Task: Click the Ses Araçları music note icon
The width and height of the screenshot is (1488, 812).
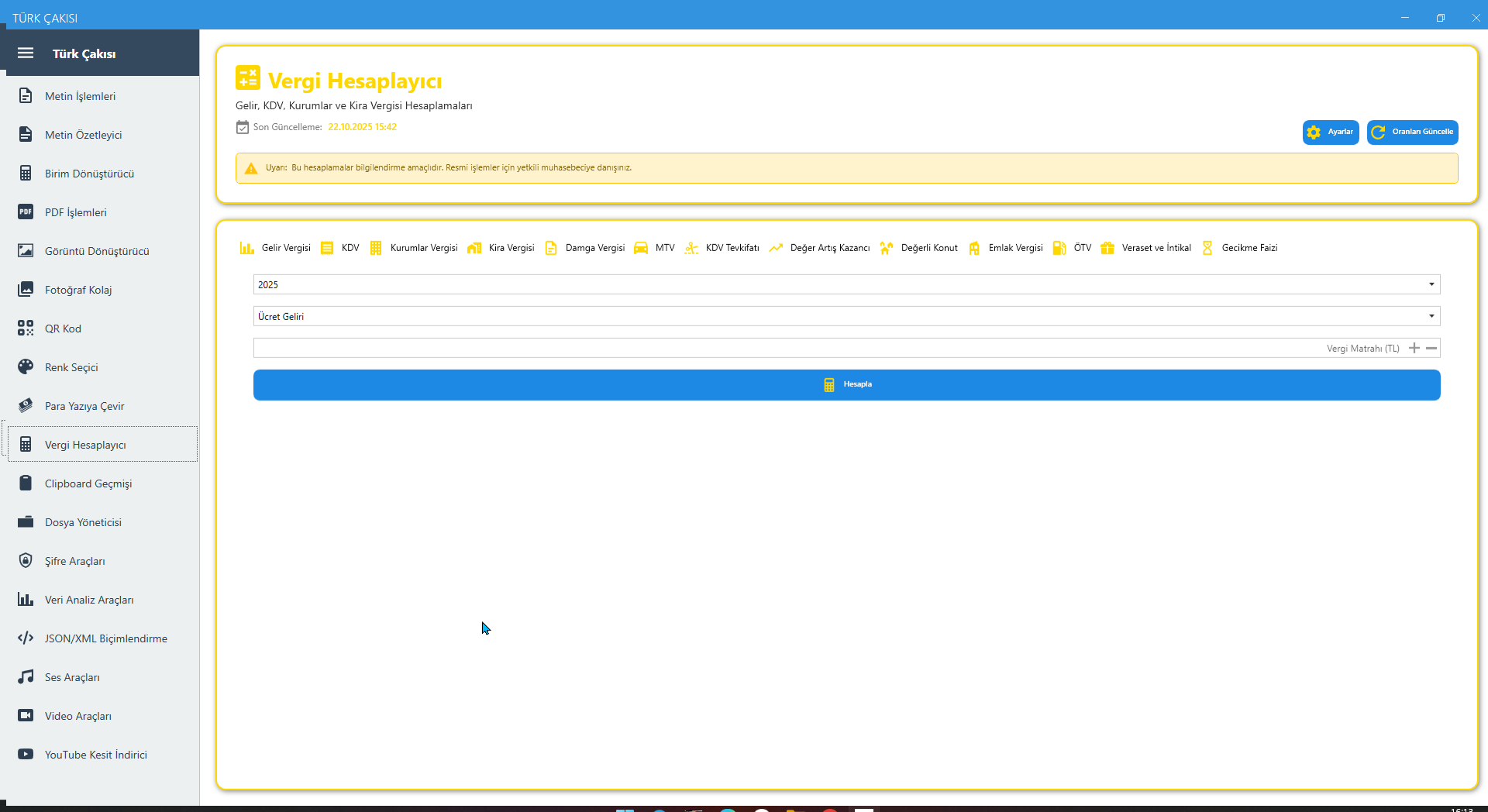Action: pyautogui.click(x=26, y=677)
